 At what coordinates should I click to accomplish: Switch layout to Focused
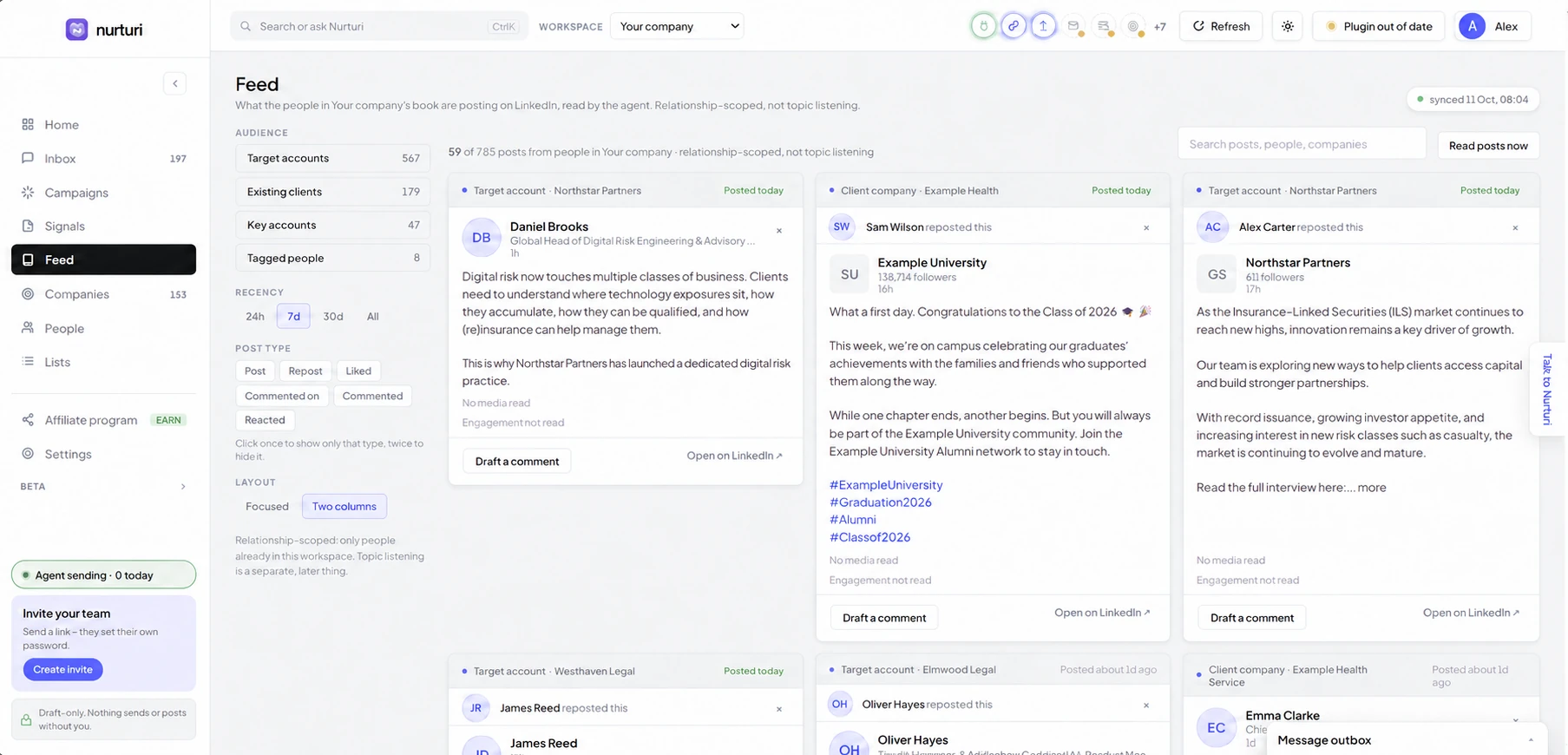coord(267,507)
